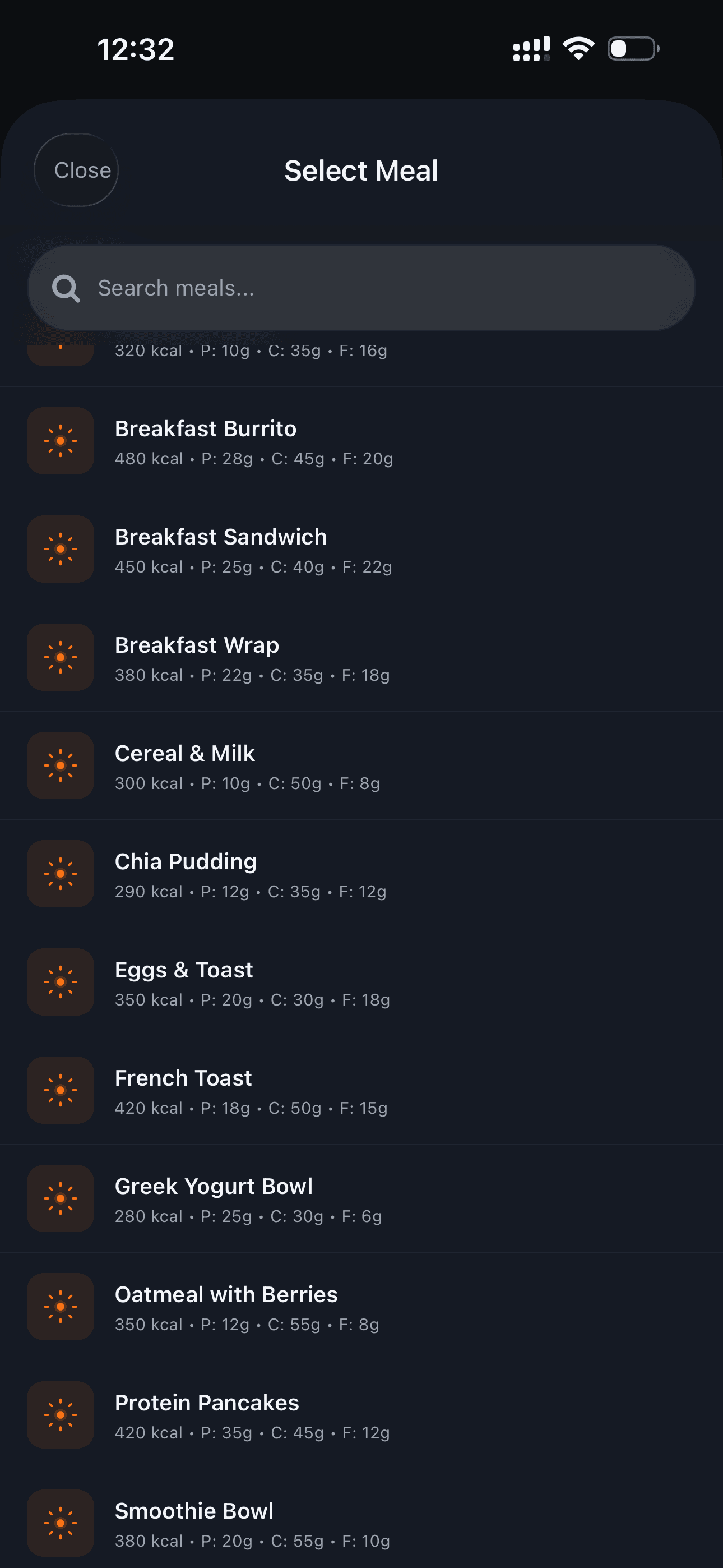Image resolution: width=723 pixels, height=1568 pixels.
Task: Tap the sun icon next to French Toast
Action: [x=61, y=1090]
